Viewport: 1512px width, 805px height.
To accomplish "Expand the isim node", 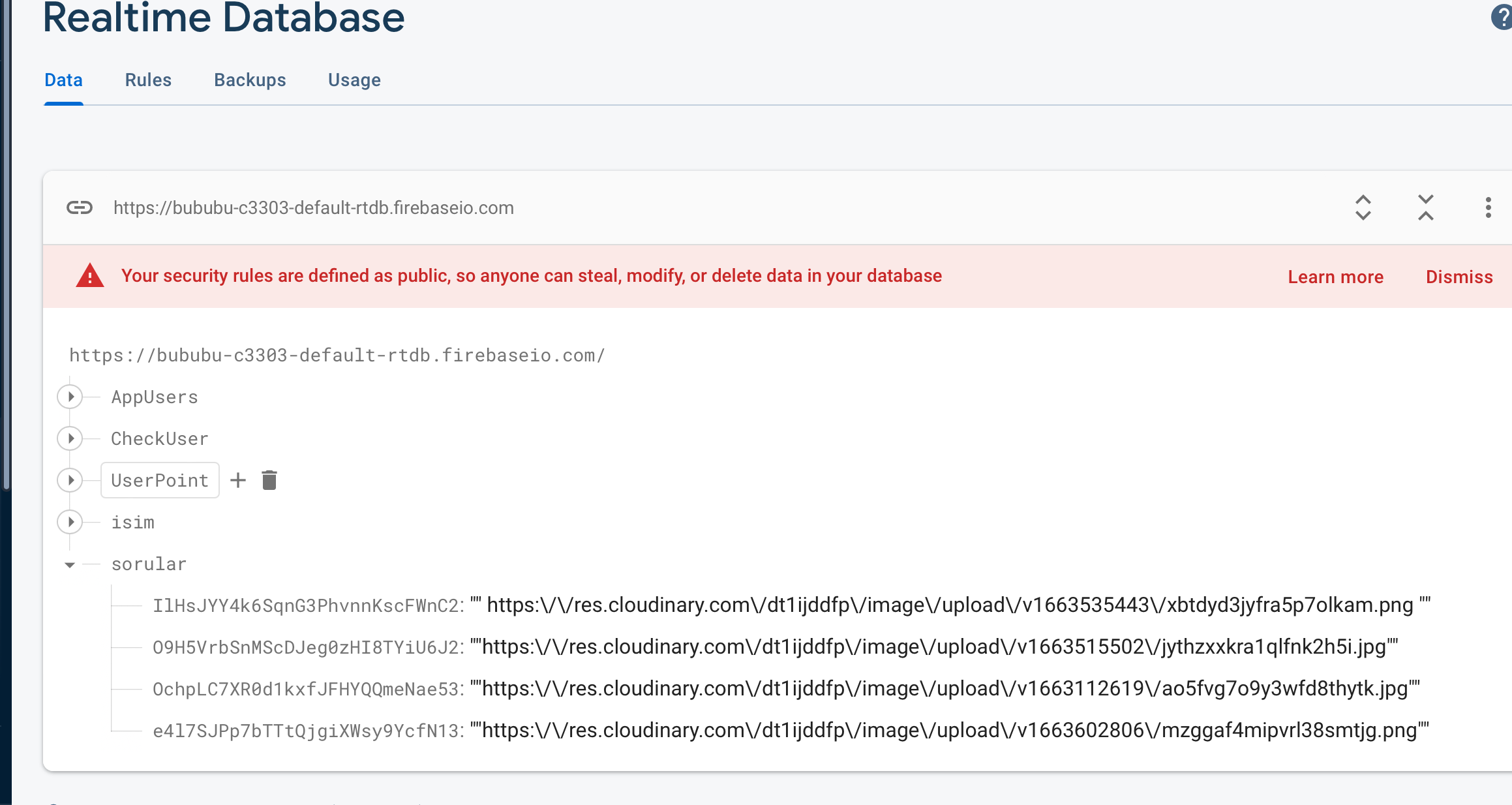I will [x=70, y=522].
